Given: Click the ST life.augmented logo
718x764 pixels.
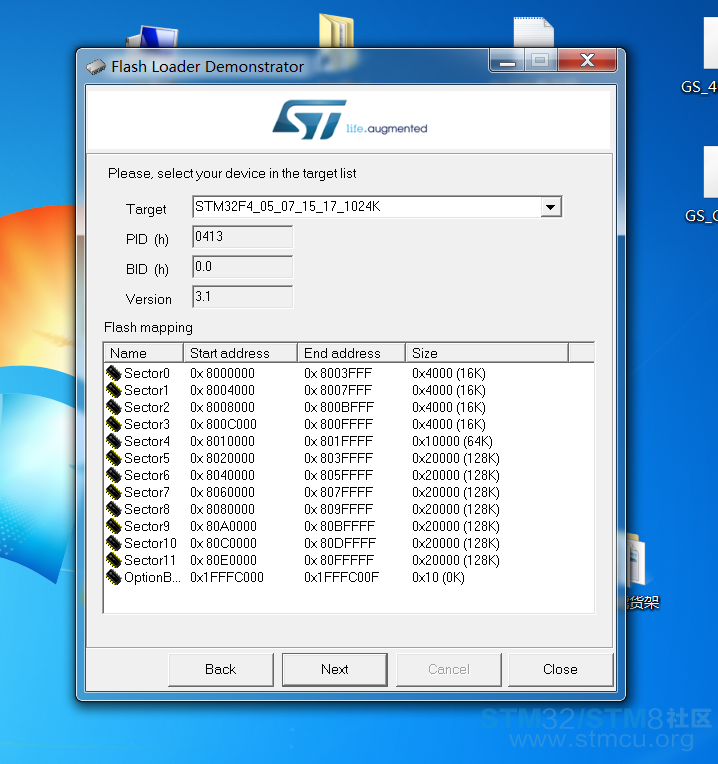Looking at the screenshot, I should [x=349, y=120].
